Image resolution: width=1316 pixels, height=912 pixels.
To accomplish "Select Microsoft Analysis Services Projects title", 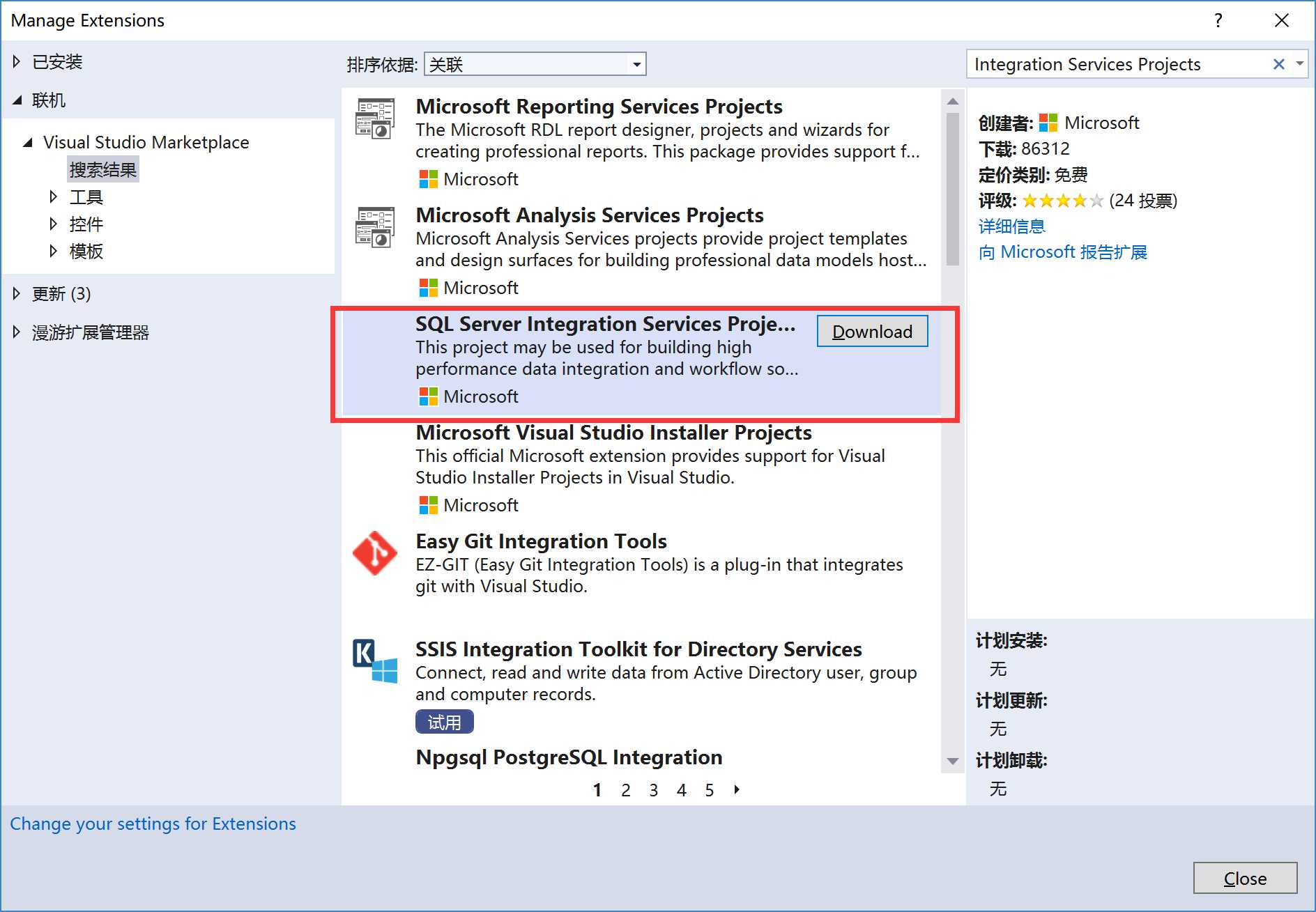I will pos(590,215).
